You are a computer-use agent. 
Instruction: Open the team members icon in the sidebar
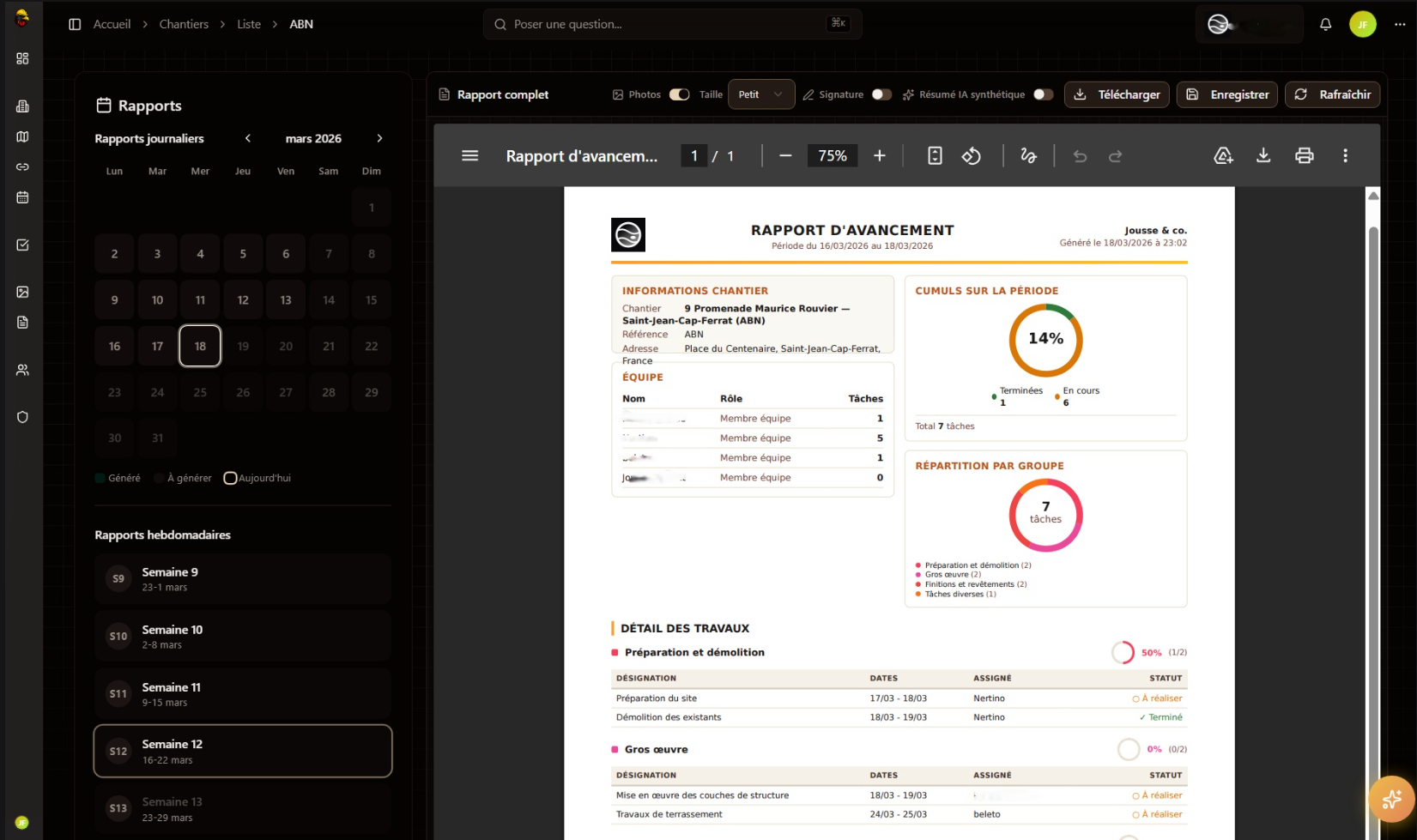22,370
